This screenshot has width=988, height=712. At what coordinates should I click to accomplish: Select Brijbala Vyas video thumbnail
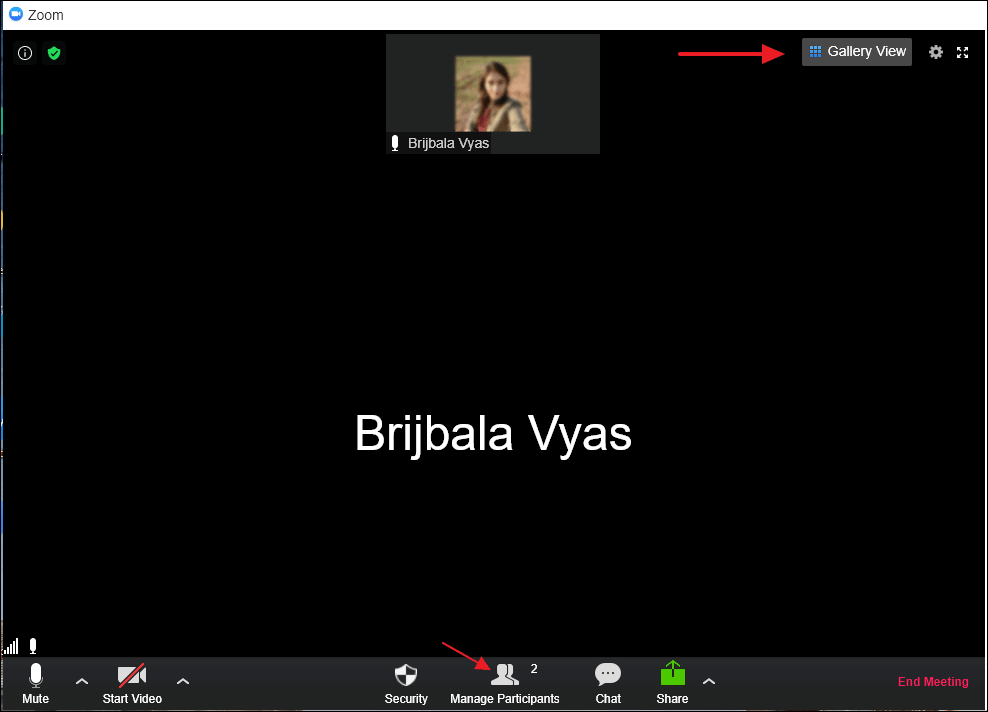(493, 94)
